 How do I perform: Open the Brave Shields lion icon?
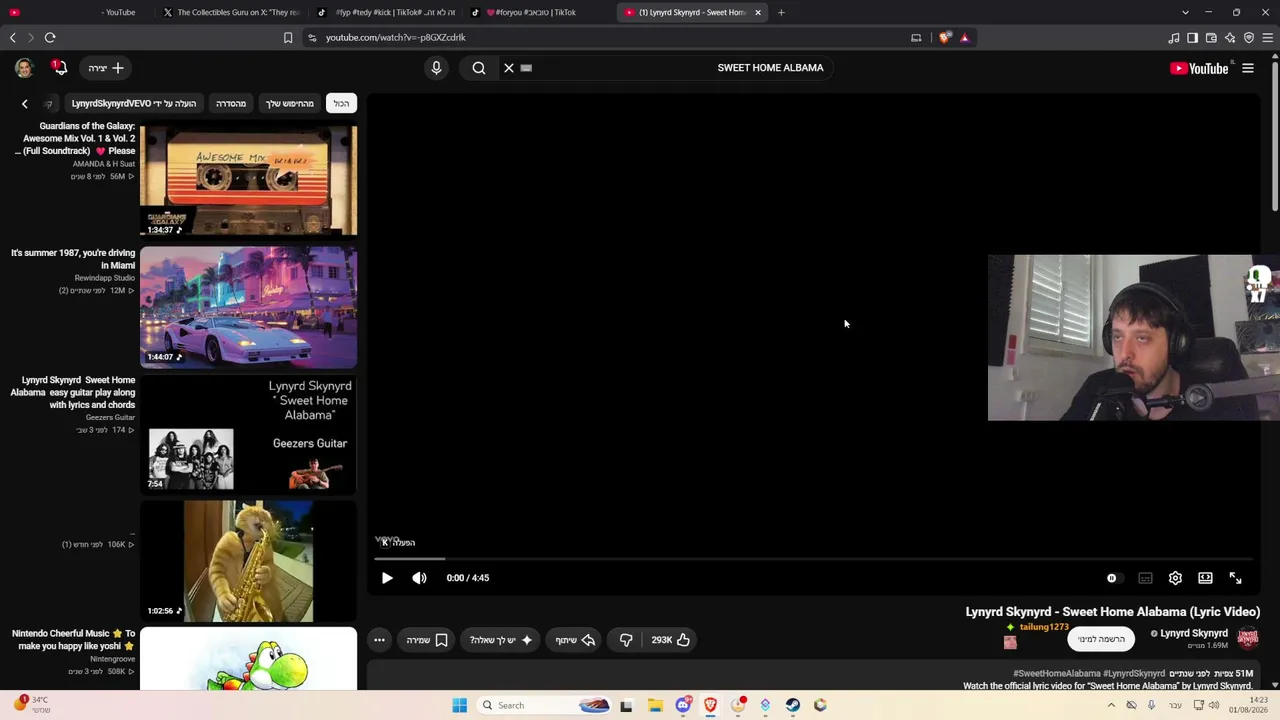point(945,38)
